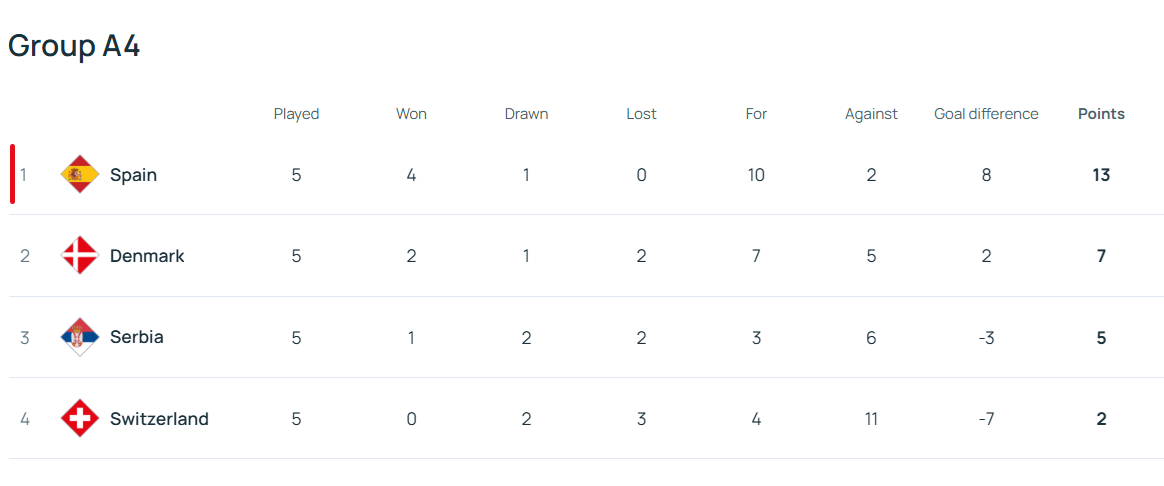Open the Denmark team link
This screenshot has width=1164, height=486.
point(147,256)
